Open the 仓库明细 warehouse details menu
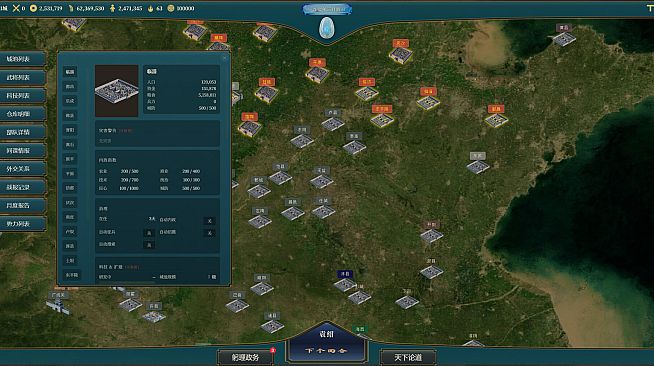Screen dimensions: 654x366 coord(23,114)
